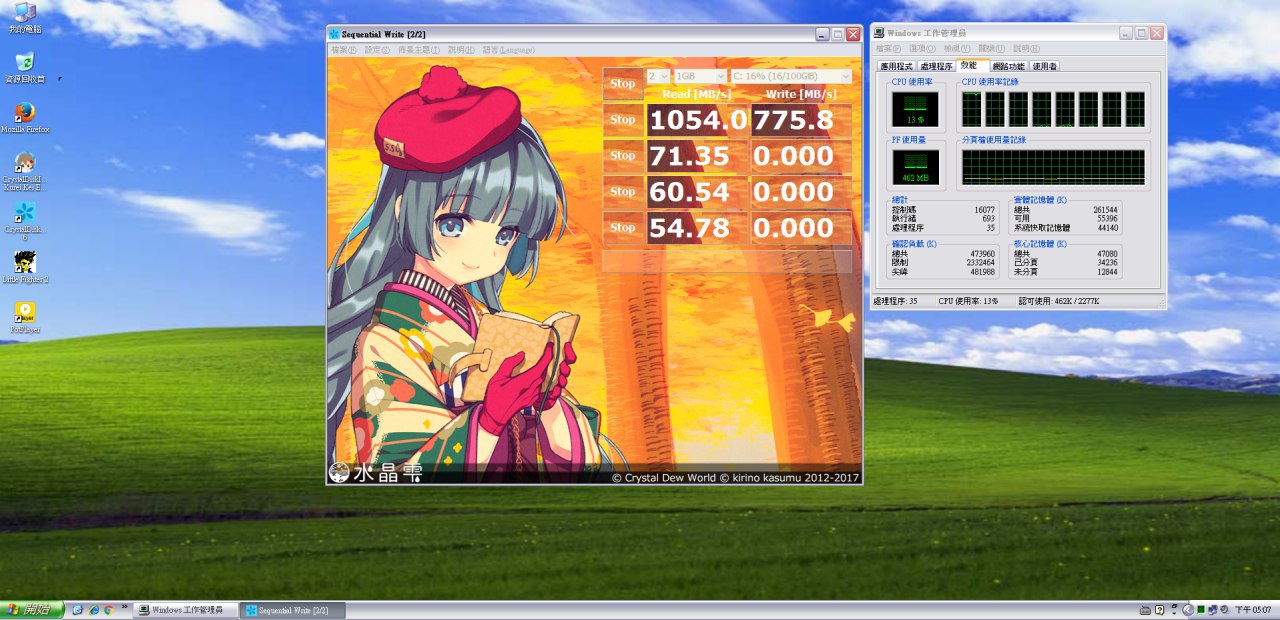Open the Start menu
Viewport: 1280px width, 620px height.
coord(32,610)
